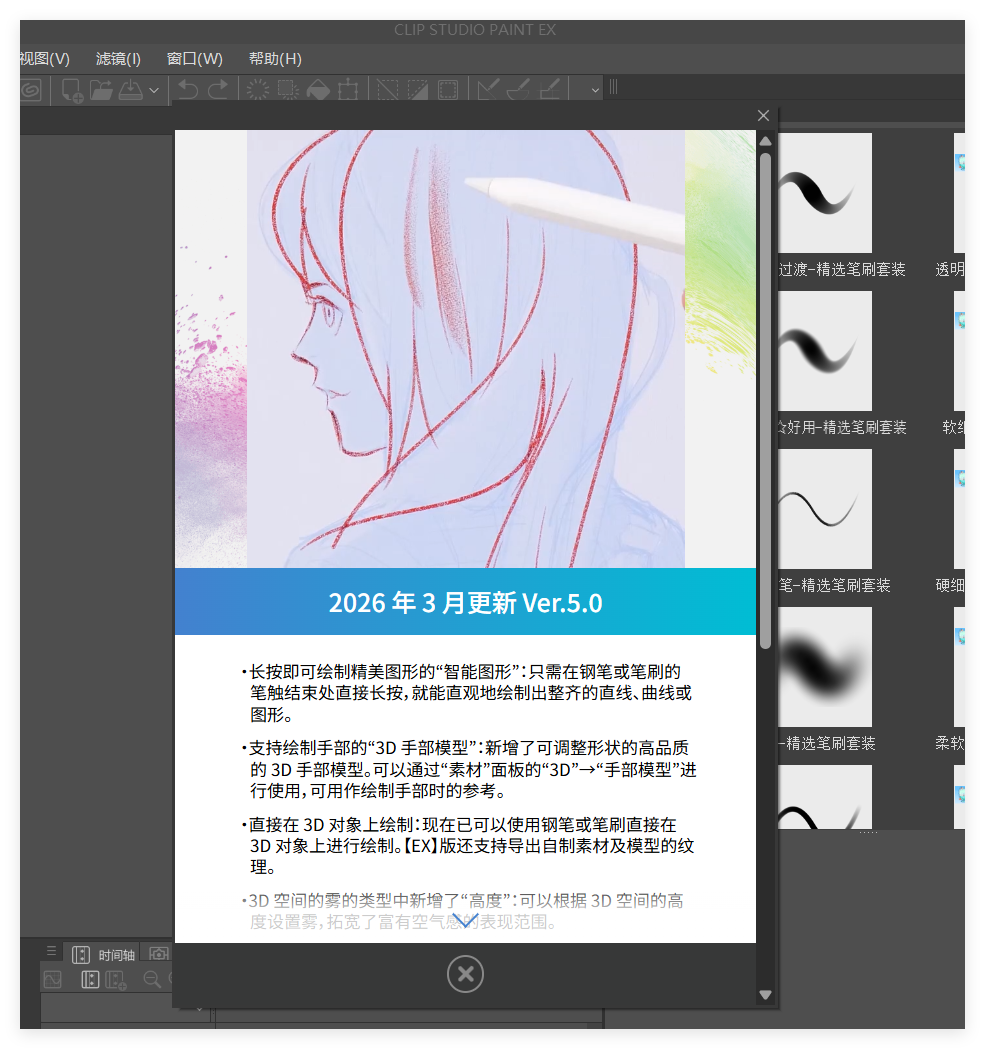Click the Invert selection icon

pos(417,90)
